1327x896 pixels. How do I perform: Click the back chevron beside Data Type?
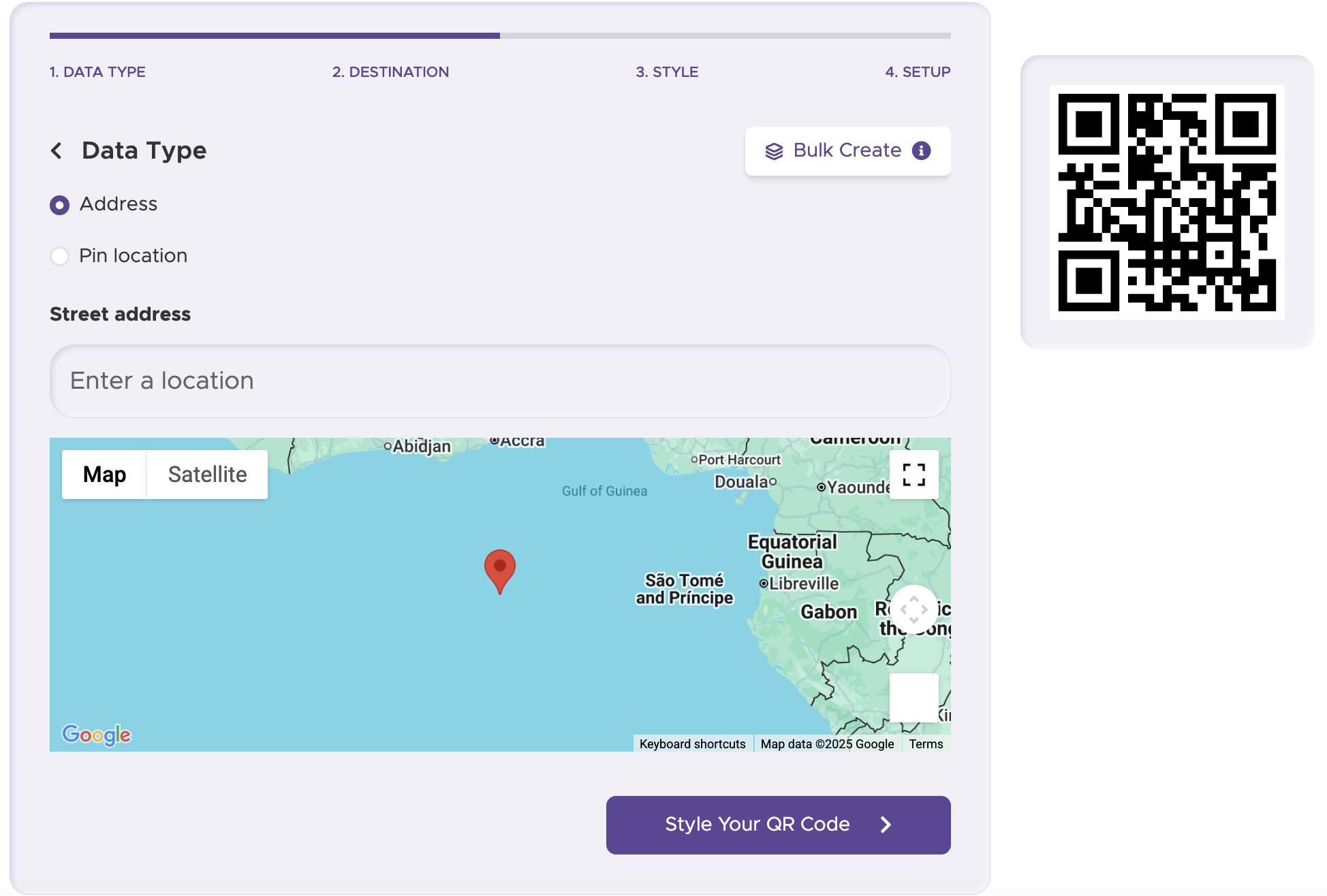(x=57, y=150)
